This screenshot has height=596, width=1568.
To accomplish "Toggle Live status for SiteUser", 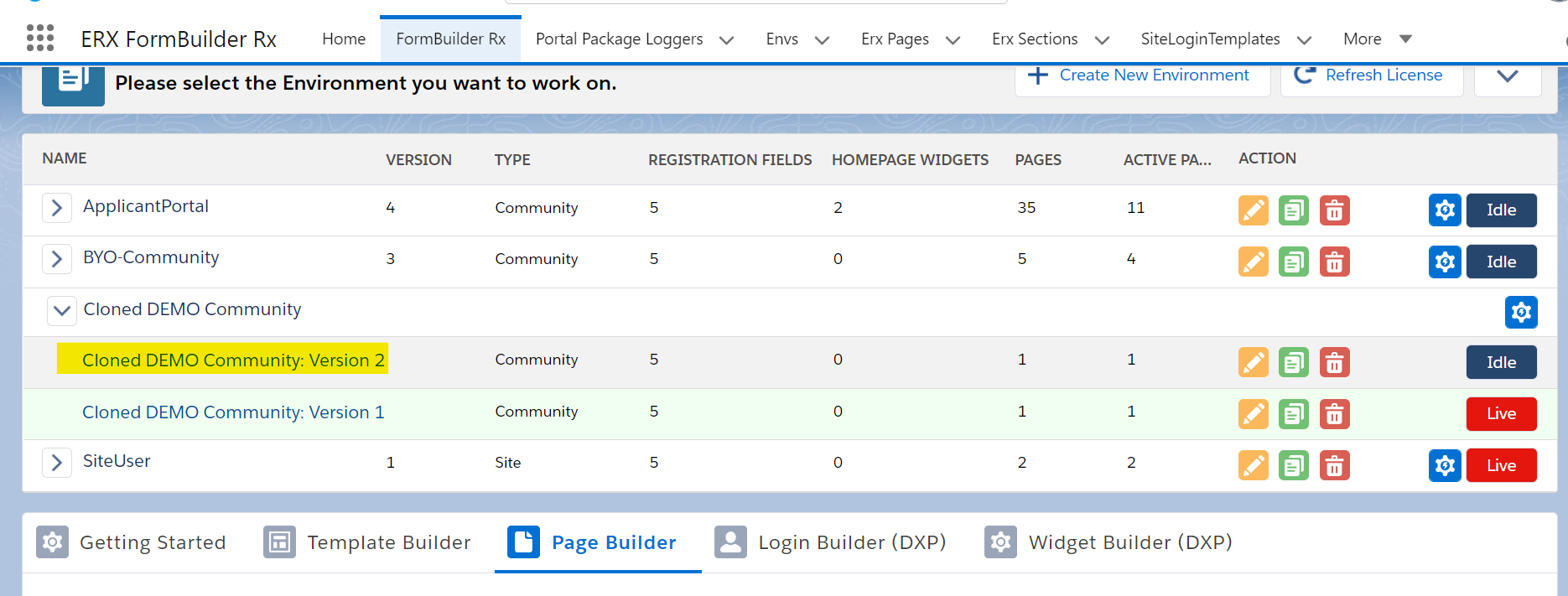I will click(x=1501, y=466).
